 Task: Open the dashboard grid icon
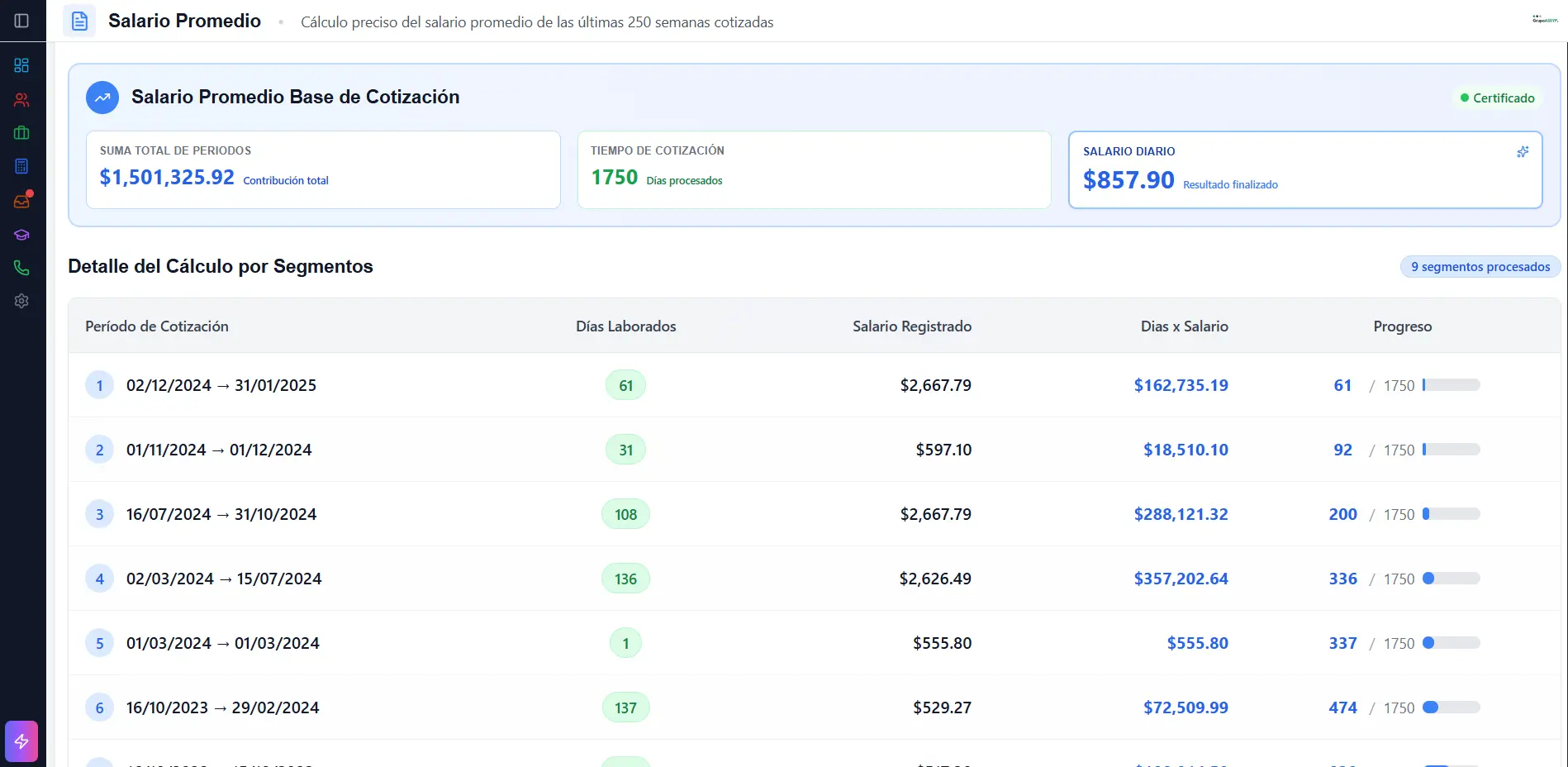[22, 65]
